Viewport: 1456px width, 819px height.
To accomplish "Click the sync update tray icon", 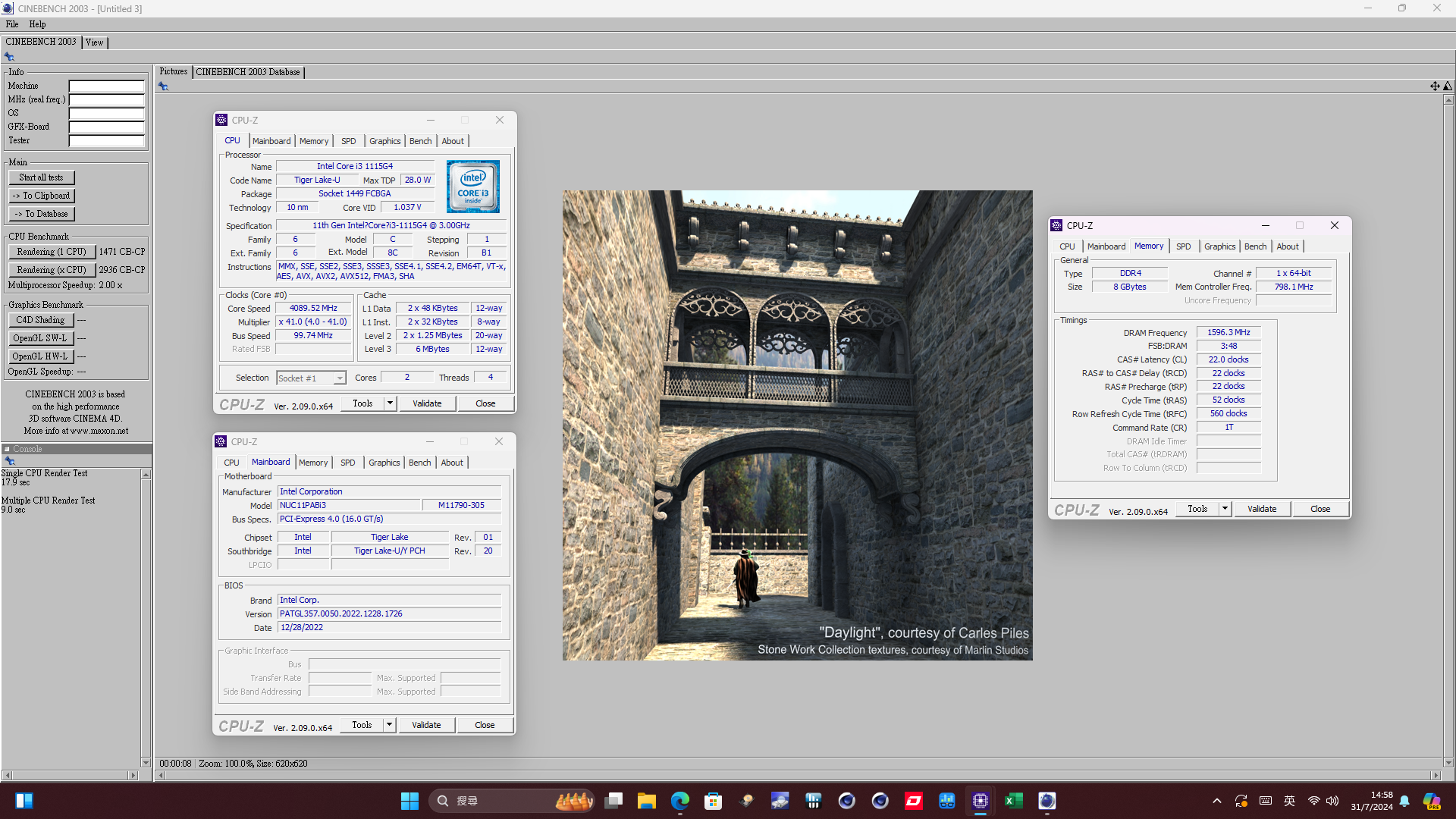I will coord(1241,801).
